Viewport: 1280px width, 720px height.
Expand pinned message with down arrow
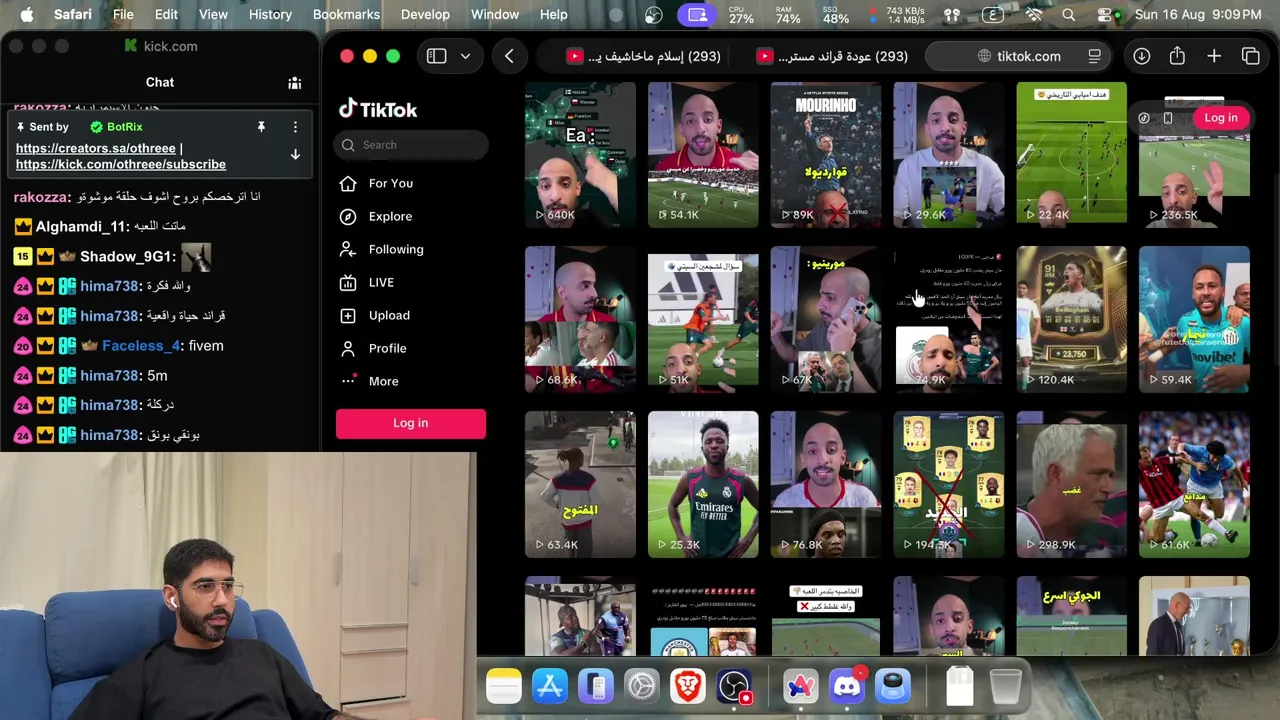point(295,155)
